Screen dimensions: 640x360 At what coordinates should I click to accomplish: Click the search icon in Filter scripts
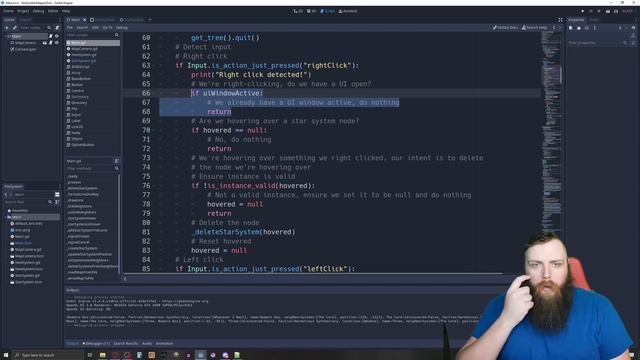[117, 36]
